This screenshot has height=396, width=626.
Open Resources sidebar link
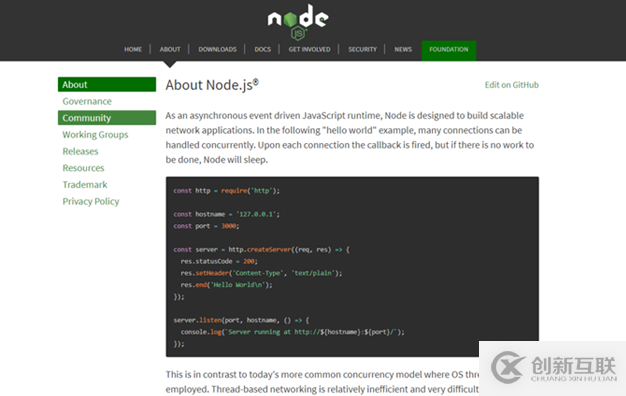point(83,168)
